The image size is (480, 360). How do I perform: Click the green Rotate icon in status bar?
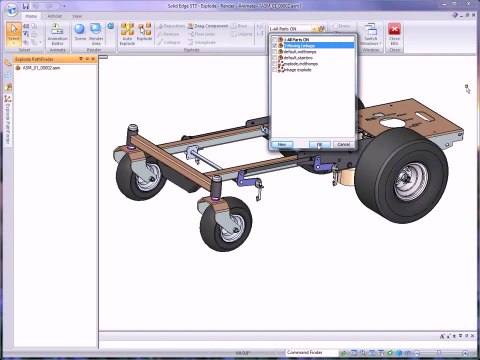[x=390, y=353]
